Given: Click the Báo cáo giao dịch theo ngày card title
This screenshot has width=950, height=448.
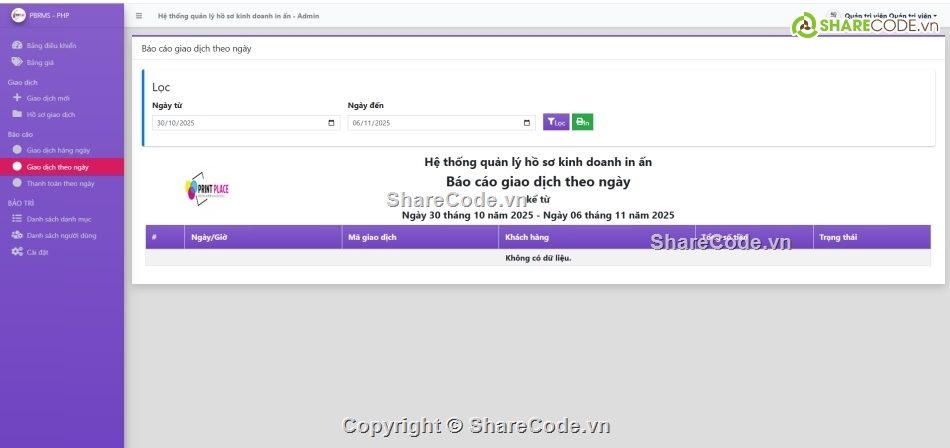Looking at the screenshot, I should coord(196,49).
